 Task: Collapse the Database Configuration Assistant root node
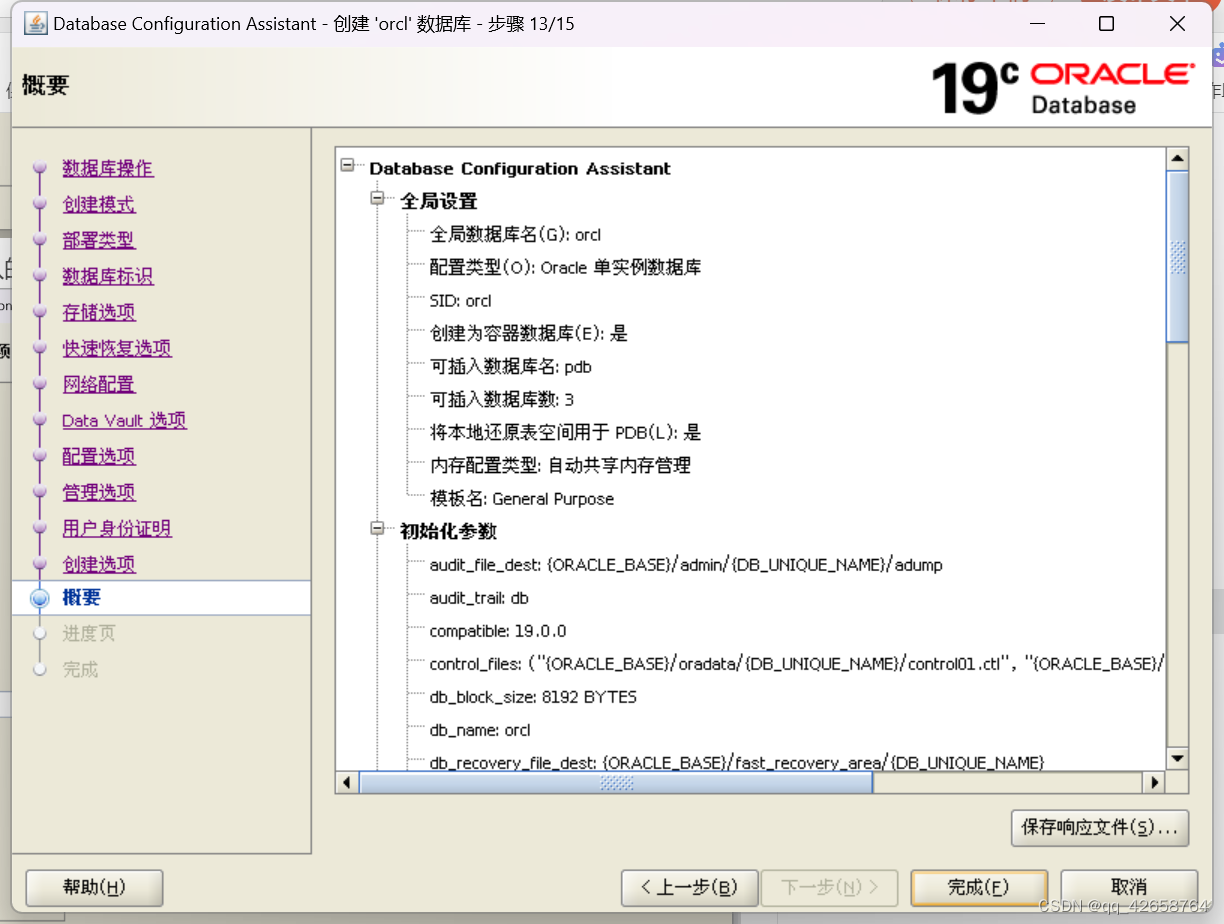pos(347,165)
